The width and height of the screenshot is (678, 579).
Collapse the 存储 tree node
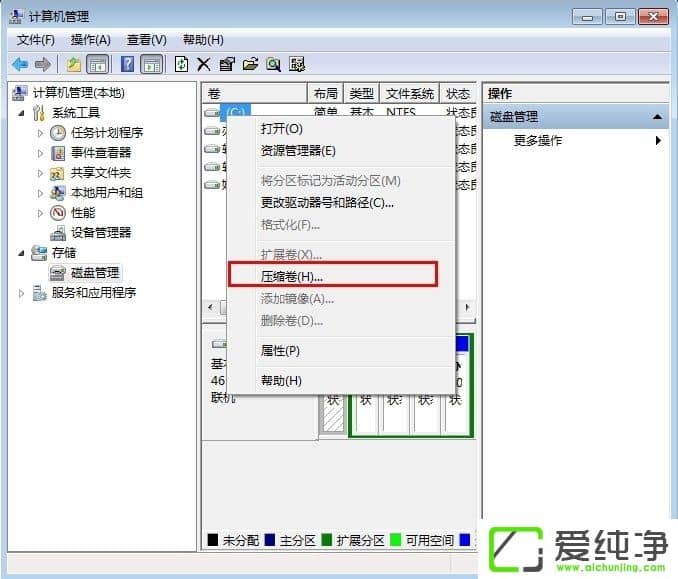tap(22, 252)
